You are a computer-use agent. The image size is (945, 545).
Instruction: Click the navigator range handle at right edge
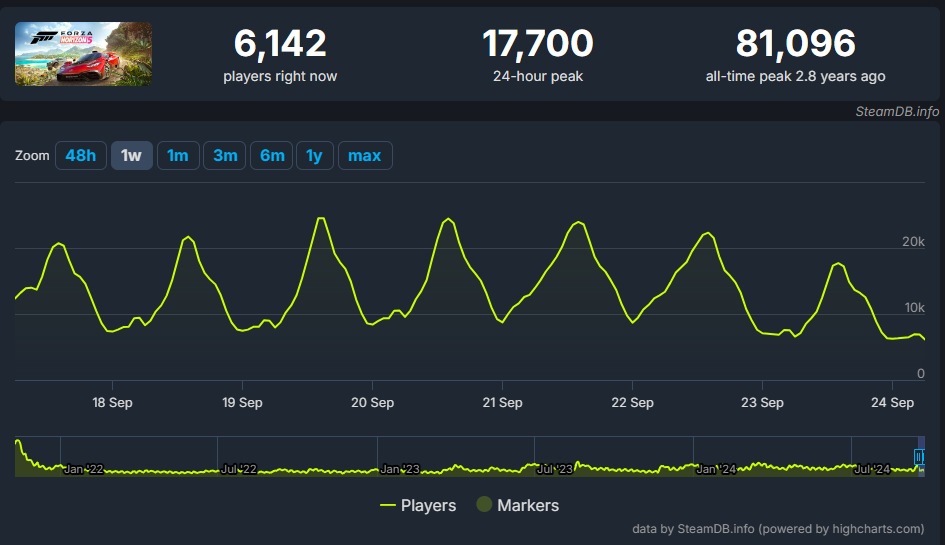point(919,456)
